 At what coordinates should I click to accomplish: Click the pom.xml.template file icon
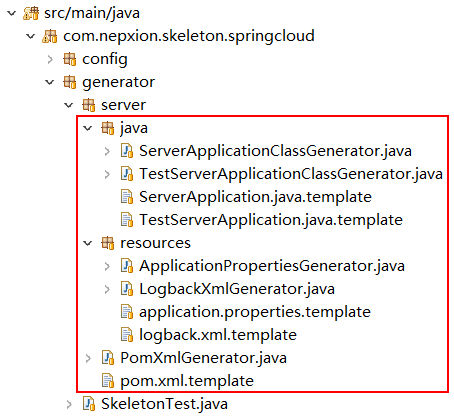point(107,381)
